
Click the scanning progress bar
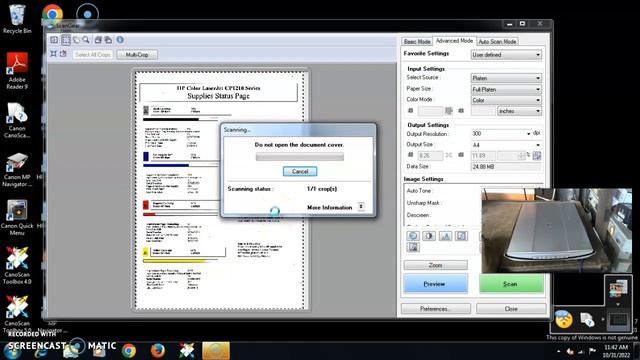[x=300, y=157]
